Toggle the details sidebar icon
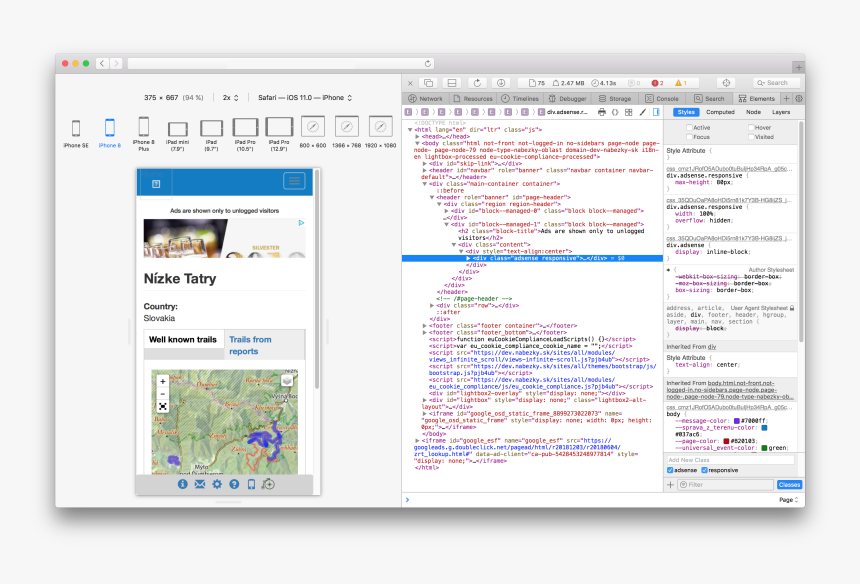The image size is (860, 584). click(656, 112)
